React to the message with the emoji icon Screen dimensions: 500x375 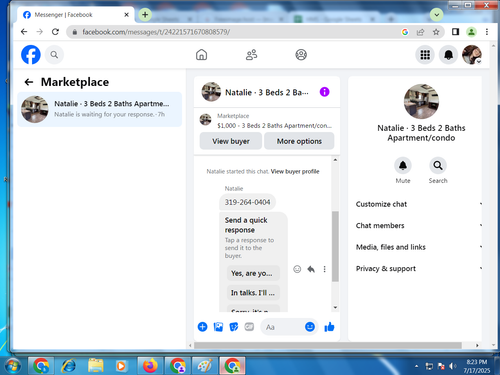pos(297,269)
